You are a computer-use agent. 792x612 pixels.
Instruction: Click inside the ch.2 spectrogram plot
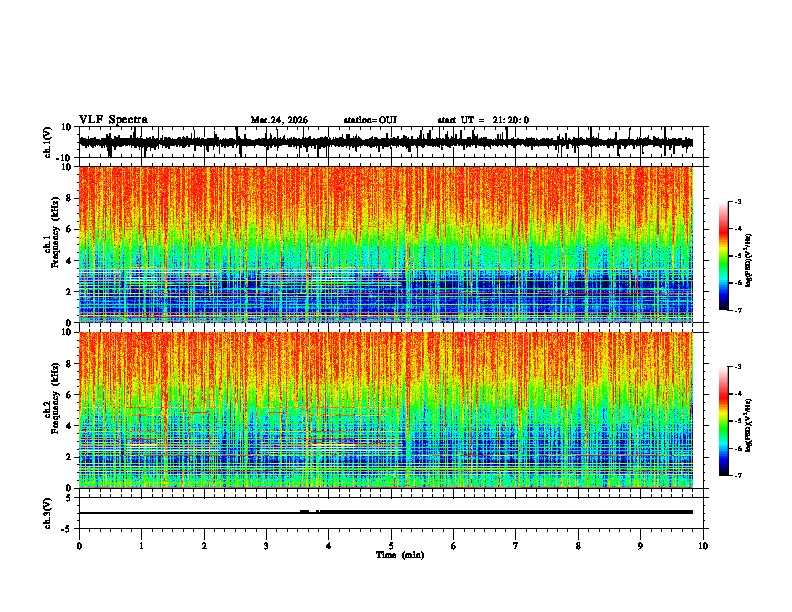(386, 410)
